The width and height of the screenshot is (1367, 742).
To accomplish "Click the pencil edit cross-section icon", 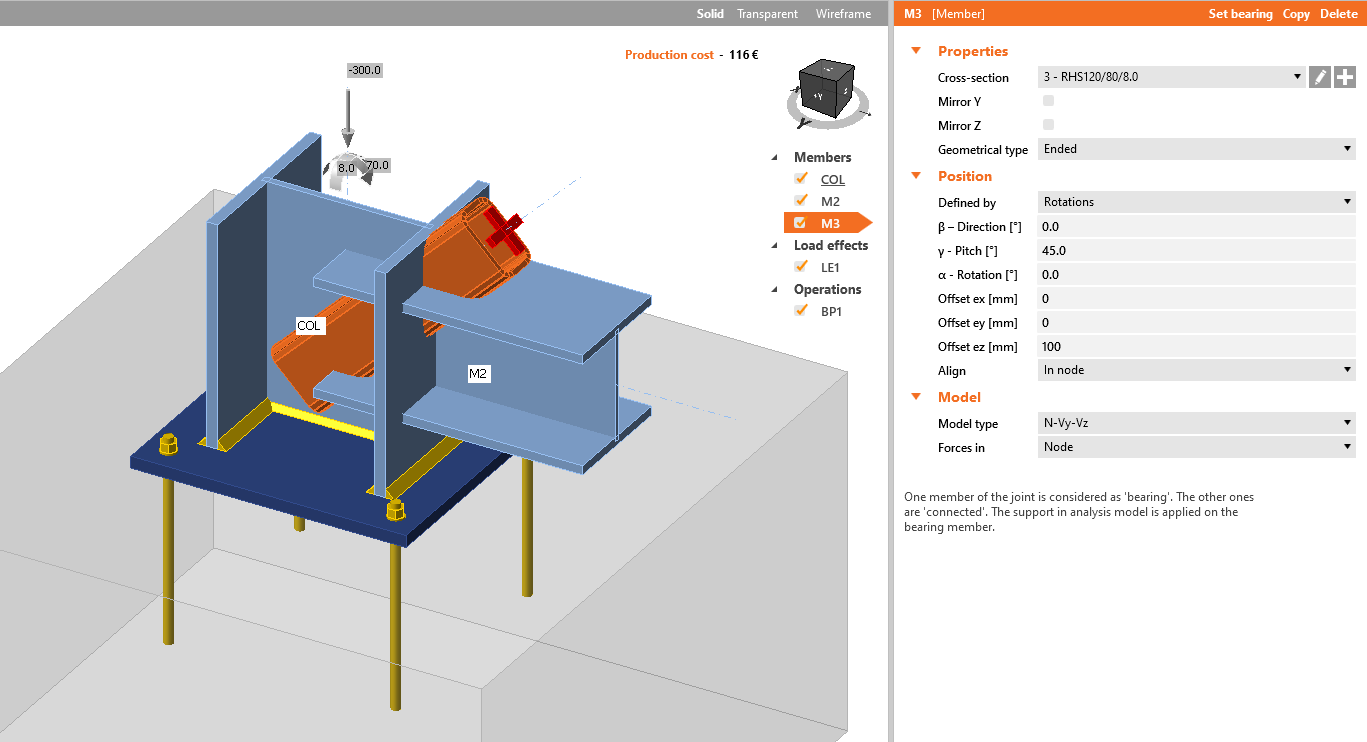I will click(1320, 77).
